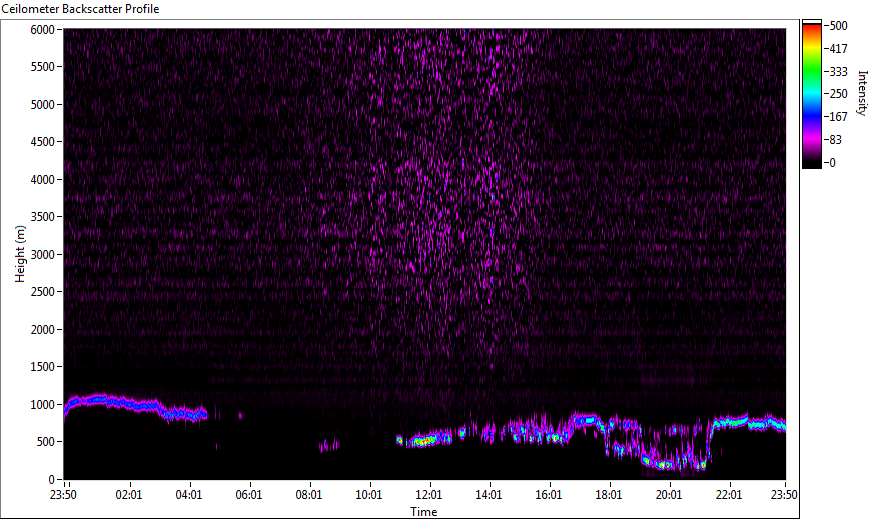Click the 22:01 time tick label

point(729,495)
